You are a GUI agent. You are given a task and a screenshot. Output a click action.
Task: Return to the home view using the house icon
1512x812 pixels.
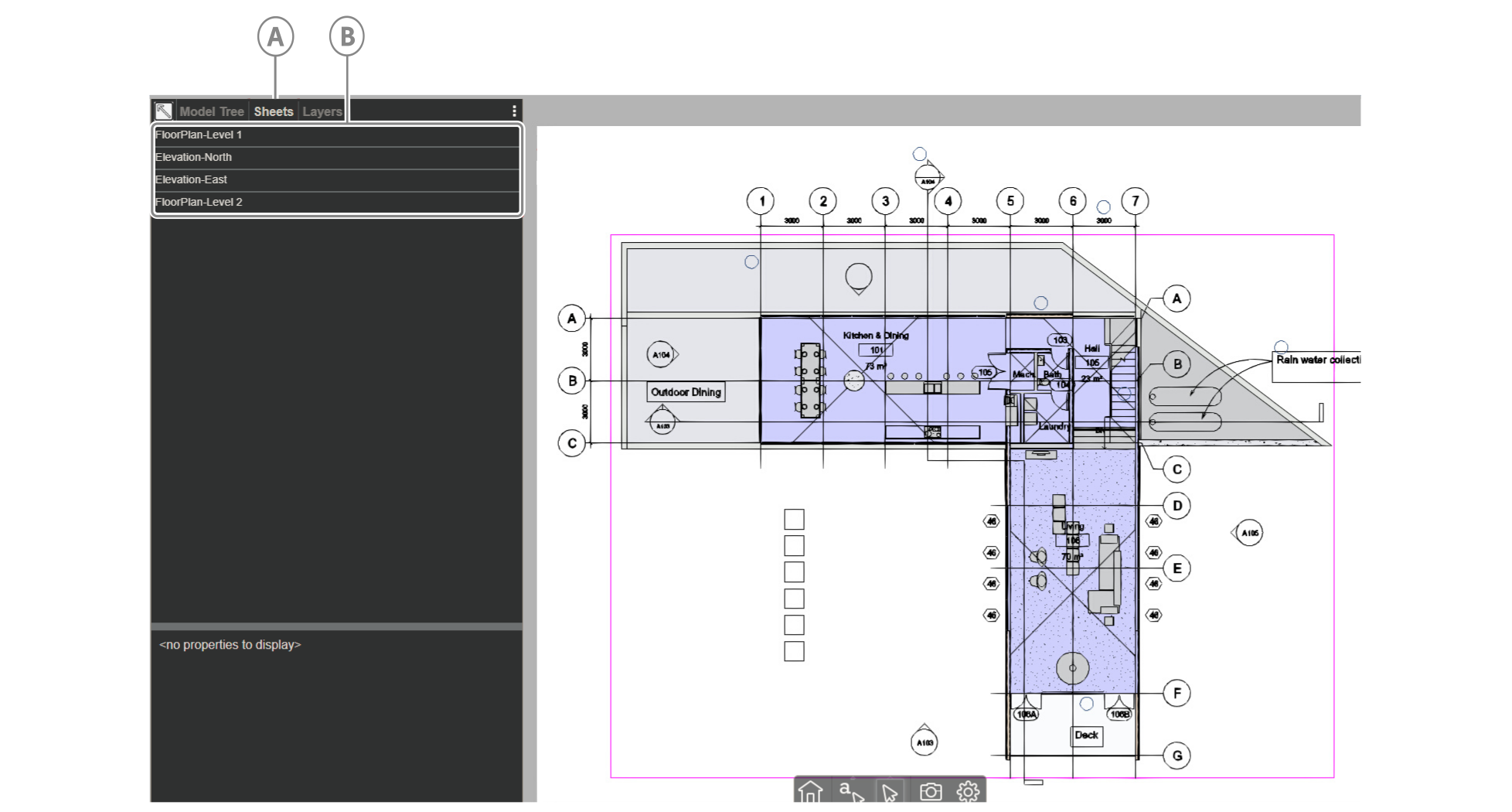pos(809,791)
